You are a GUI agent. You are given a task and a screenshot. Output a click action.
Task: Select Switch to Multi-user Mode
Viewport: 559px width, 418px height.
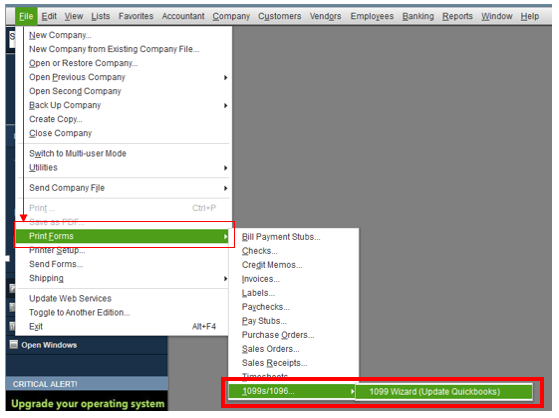pos(78,154)
